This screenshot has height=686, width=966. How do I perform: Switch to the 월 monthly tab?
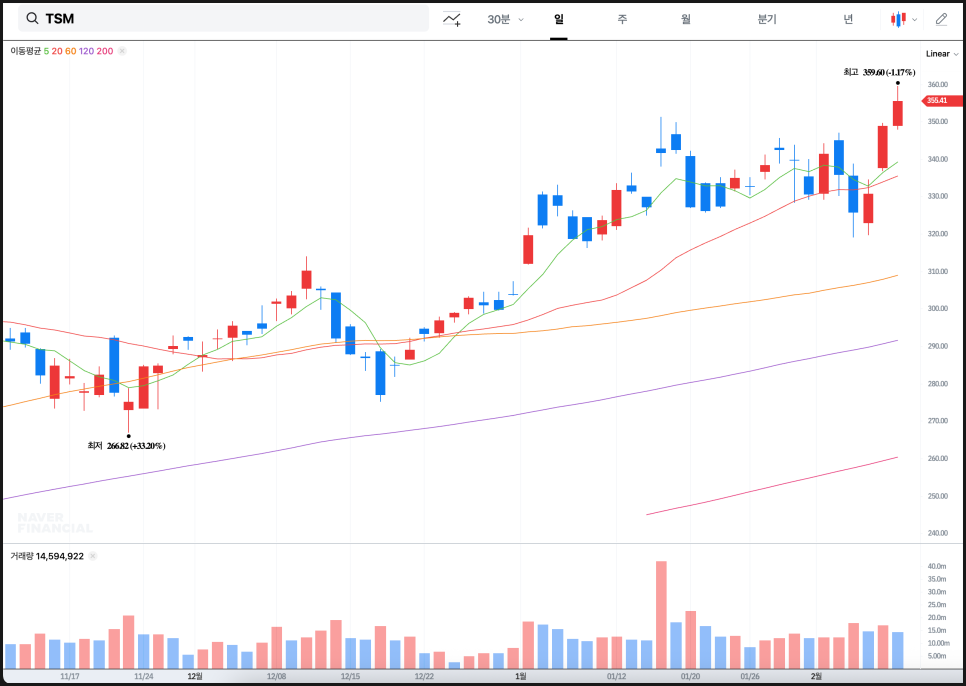685,19
